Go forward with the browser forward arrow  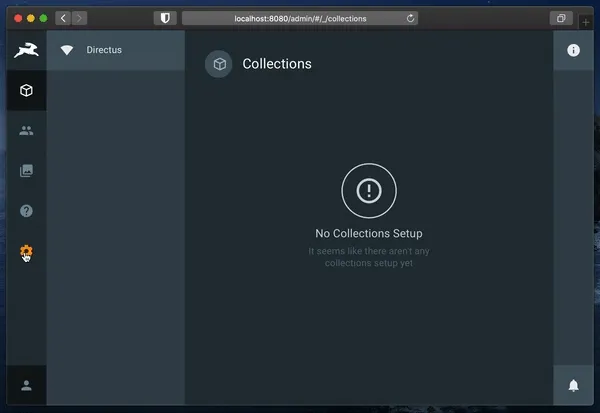(79, 18)
